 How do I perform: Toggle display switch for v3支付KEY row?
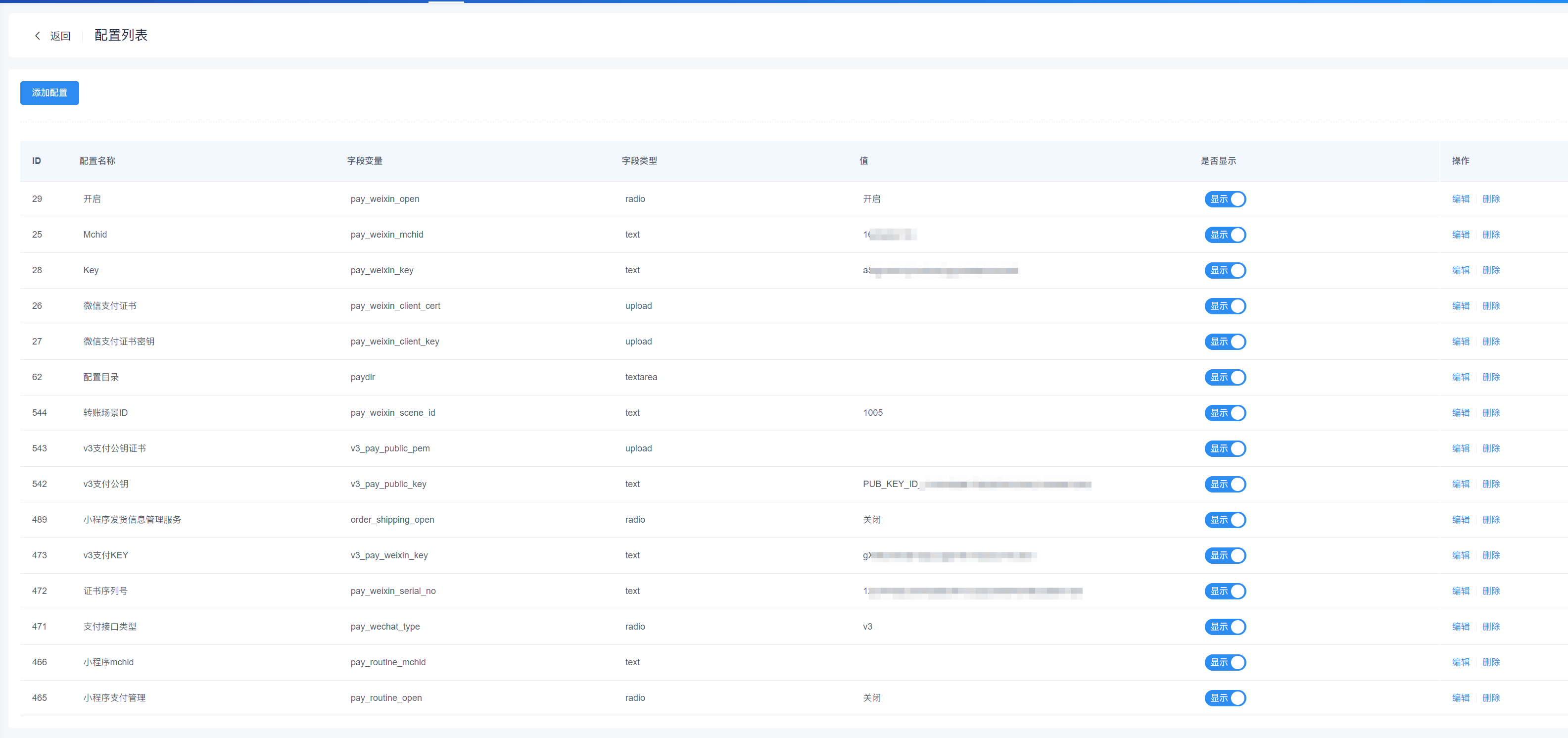tap(1225, 555)
